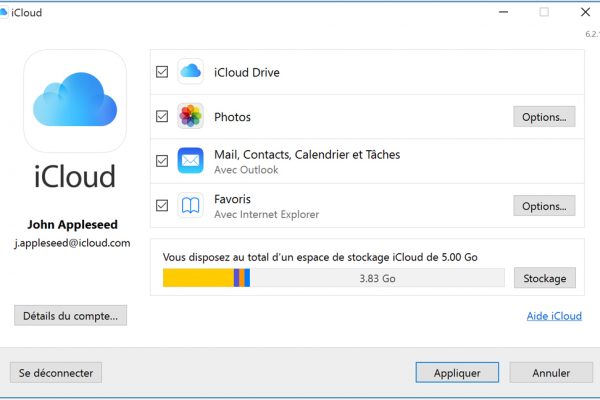Viewport: 600px width, 400px height.
Task: Click the Favoris bookmarks book icon
Action: point(191,206)
